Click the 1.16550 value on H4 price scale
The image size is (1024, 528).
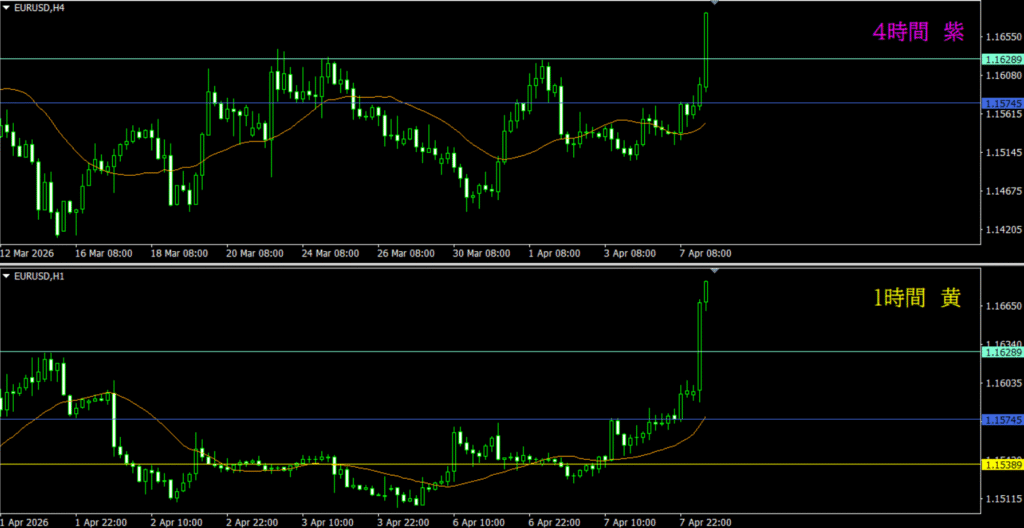(1001, 36)
